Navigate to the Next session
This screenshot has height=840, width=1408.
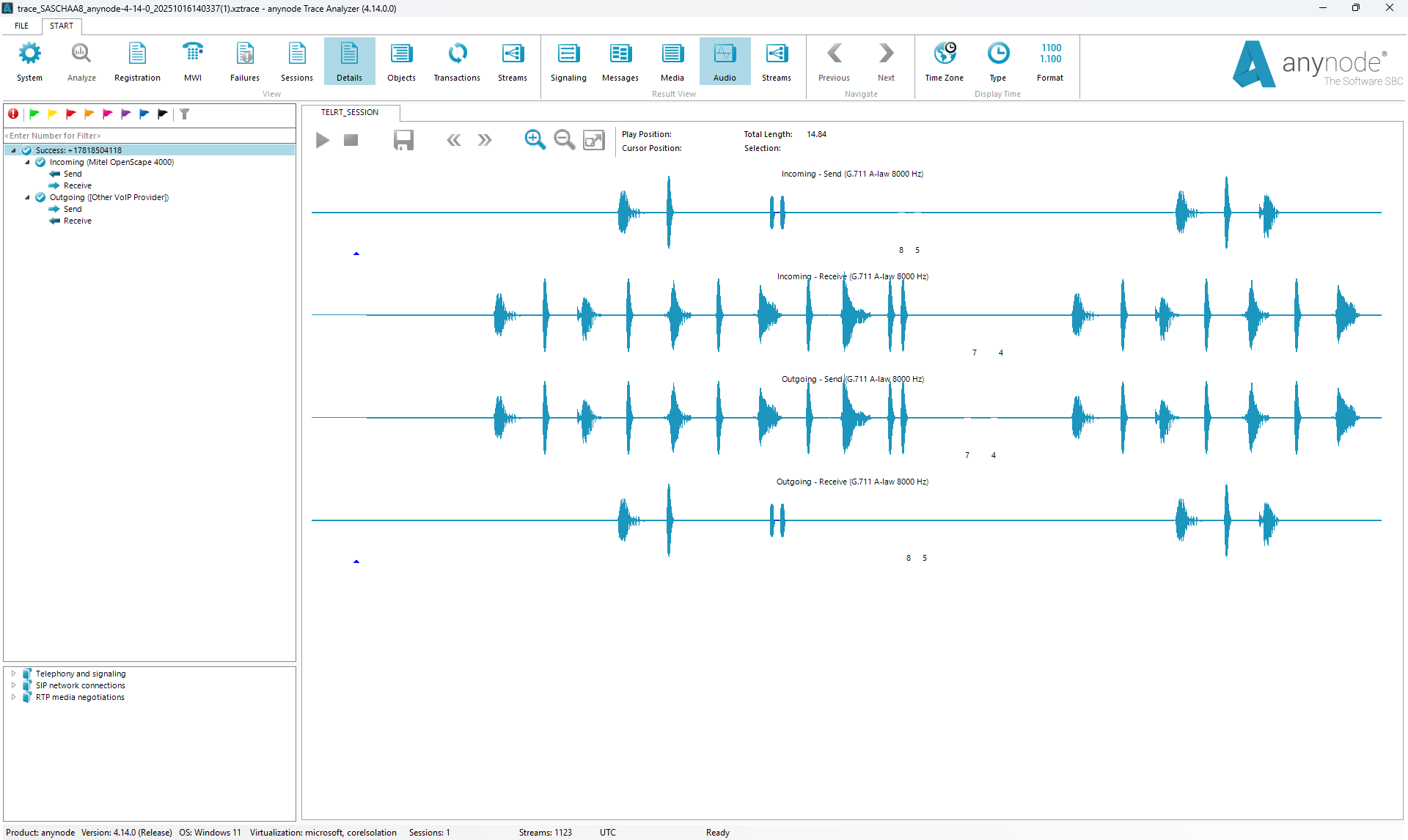coord(886,62)
